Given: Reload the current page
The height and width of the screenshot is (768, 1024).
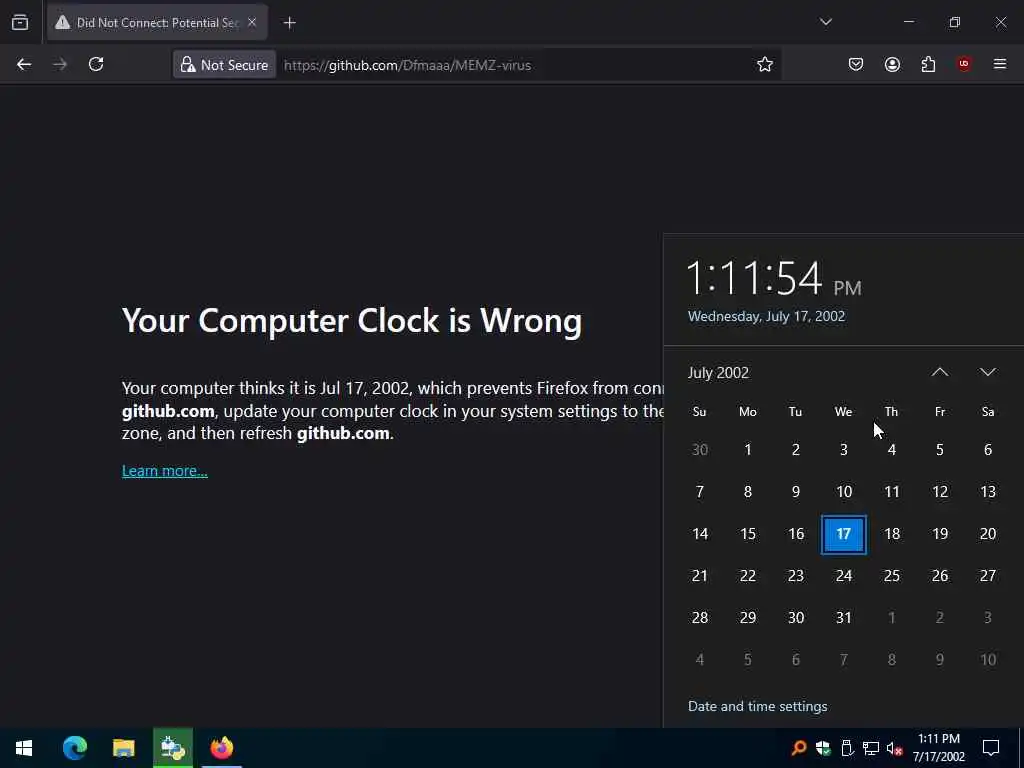Looking at the screenshot, I should coord(96,64).
